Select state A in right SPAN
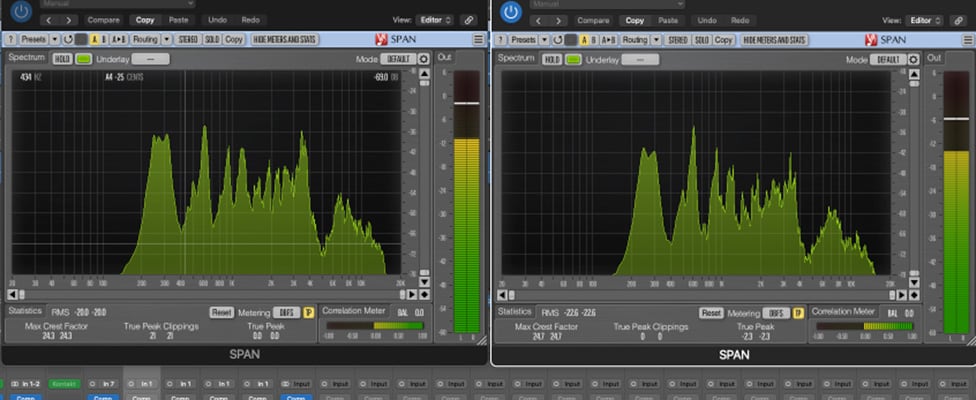976x400 pixels. tap(584, 40)
